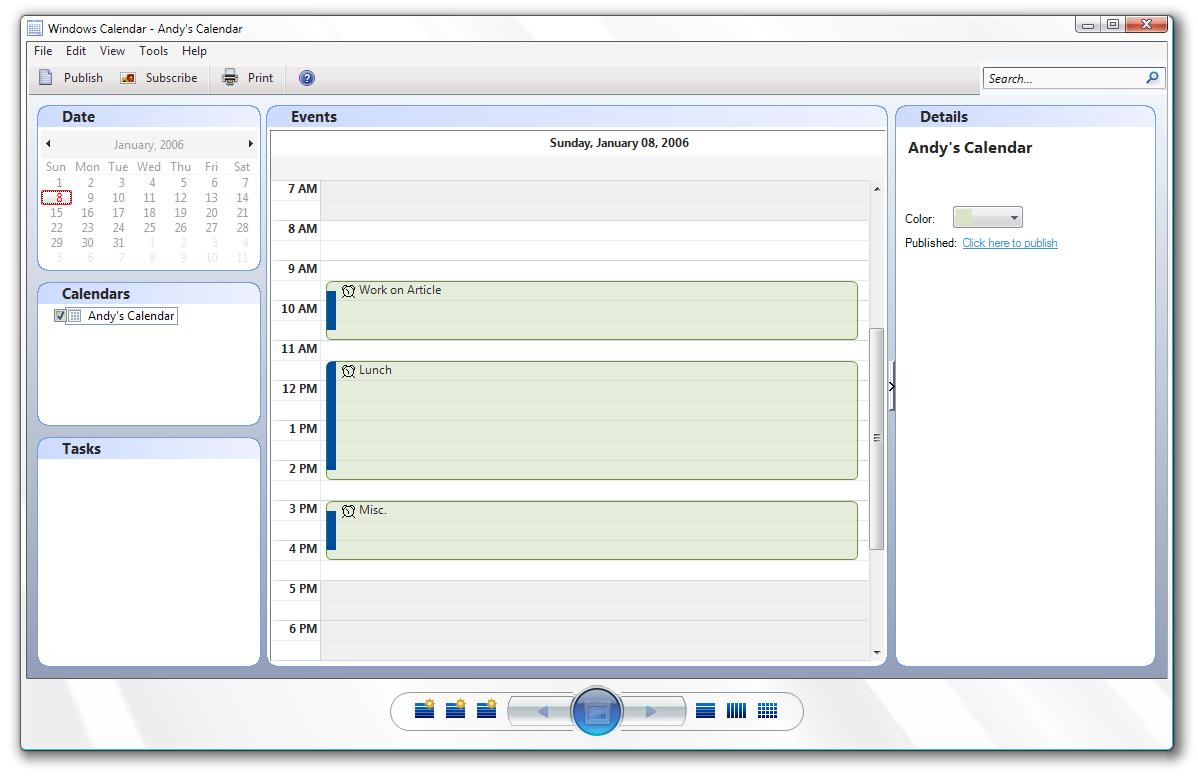This screenshot has height=779, width=1198.
Task: Go to previous month in Date pane
Action: coord(48,144)
